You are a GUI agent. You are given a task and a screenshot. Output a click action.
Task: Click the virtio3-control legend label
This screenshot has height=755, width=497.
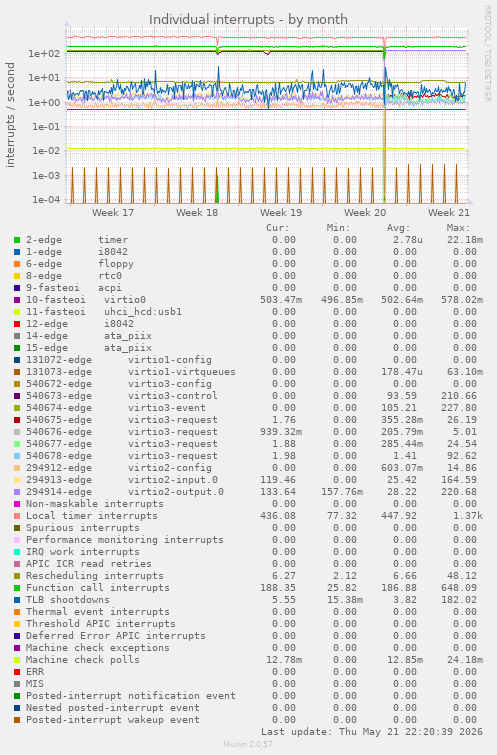pos(172,396)
